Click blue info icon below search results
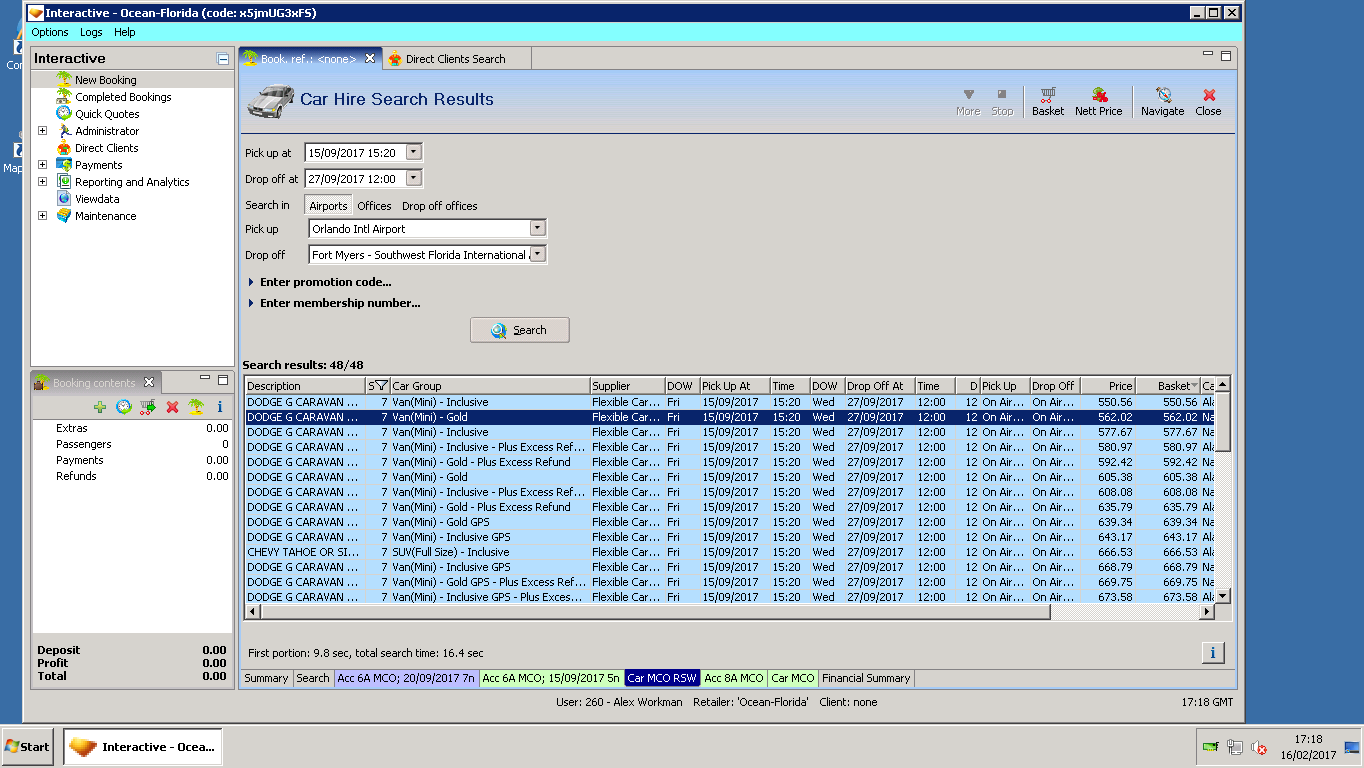This screenshot has height=768, width=1364. point(1212,653)
